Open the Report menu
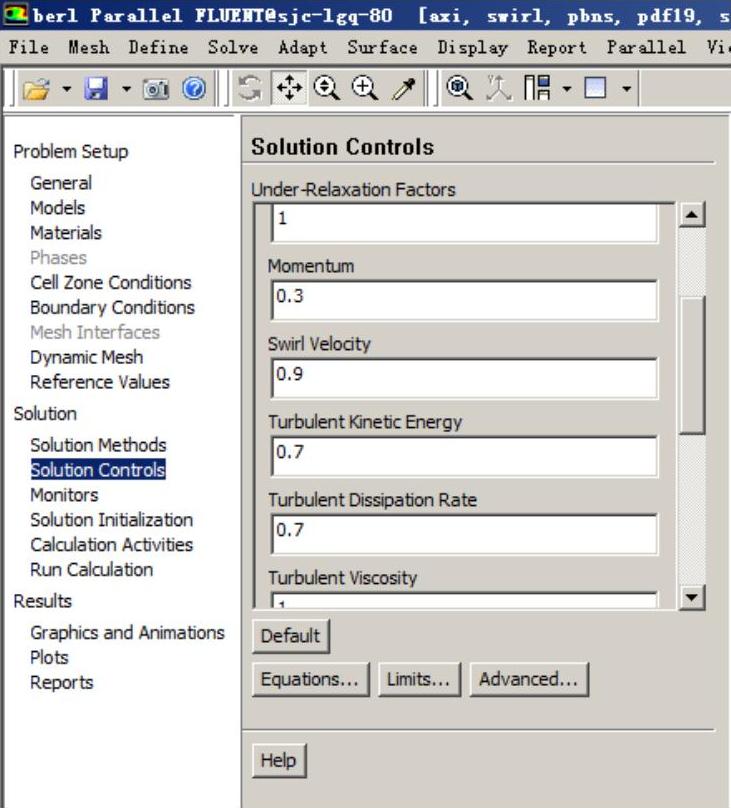The height and width of the screenshot is (808, 731). 557,47
